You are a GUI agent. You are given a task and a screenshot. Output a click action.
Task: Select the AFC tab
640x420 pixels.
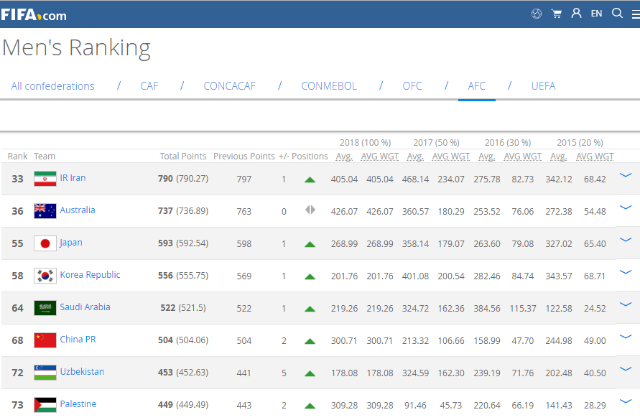pos(476,86)
